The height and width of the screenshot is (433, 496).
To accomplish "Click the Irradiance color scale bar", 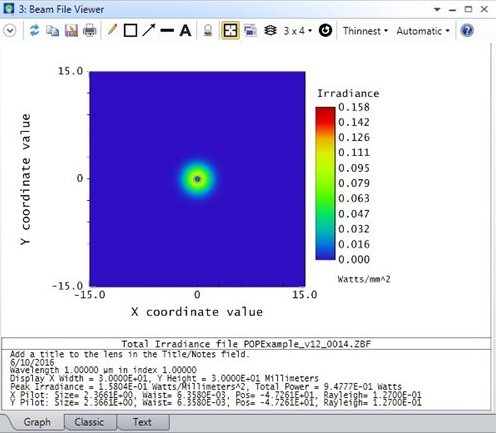I will (325, 183).
